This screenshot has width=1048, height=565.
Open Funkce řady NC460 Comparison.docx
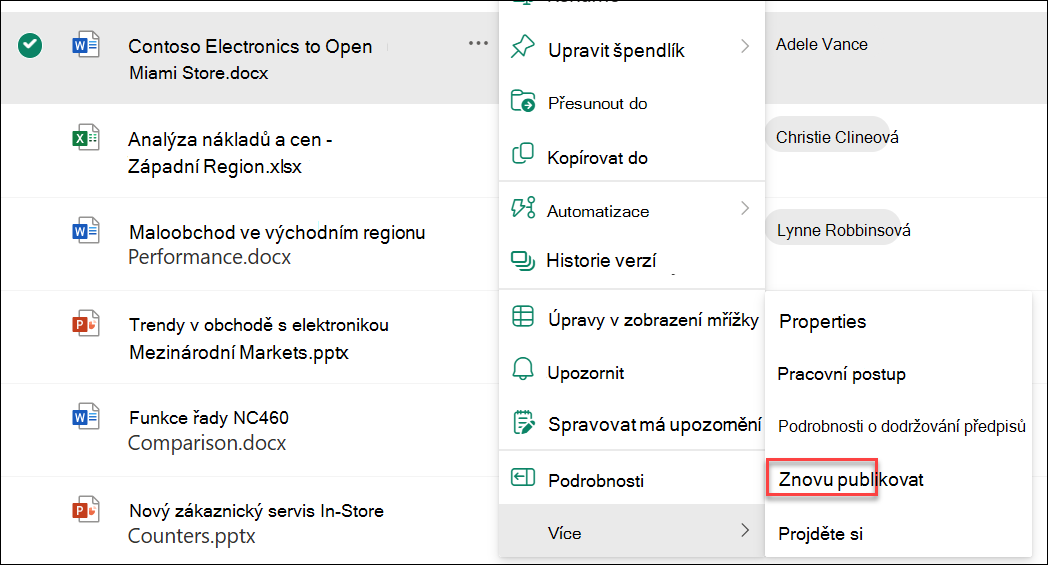pyautogui.click(x=209, y=430)
